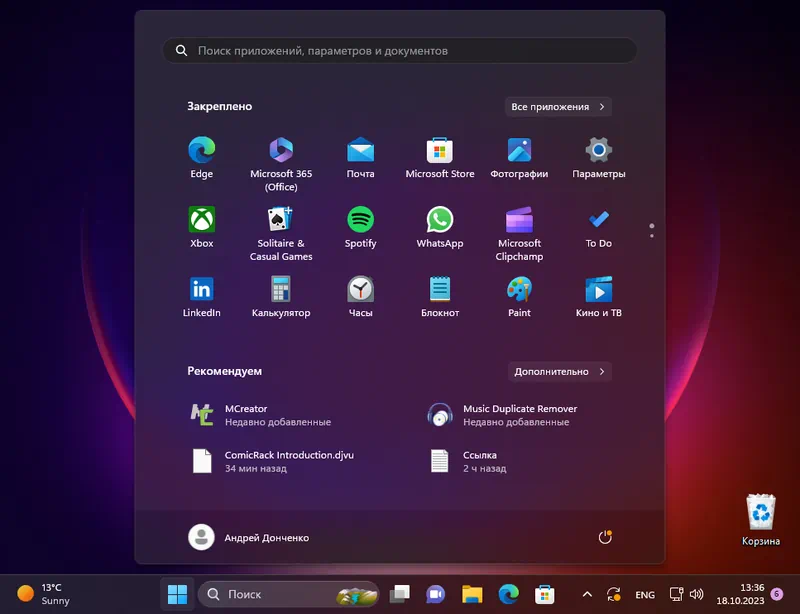Open the Chat app on taskbar
Viewport: 800px width, 614px height.
point(435,594)
